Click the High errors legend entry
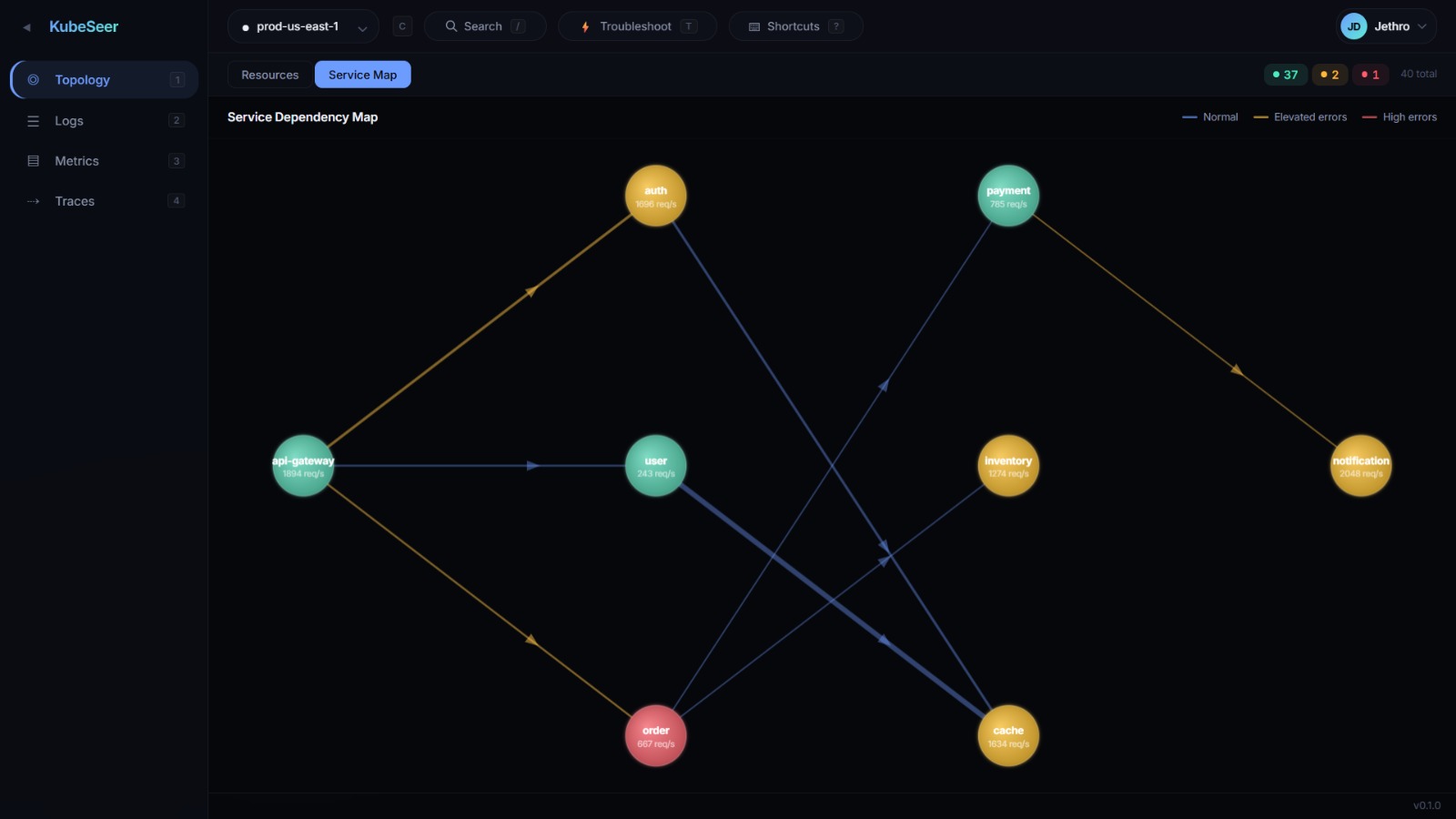 tap(1399, 117)
